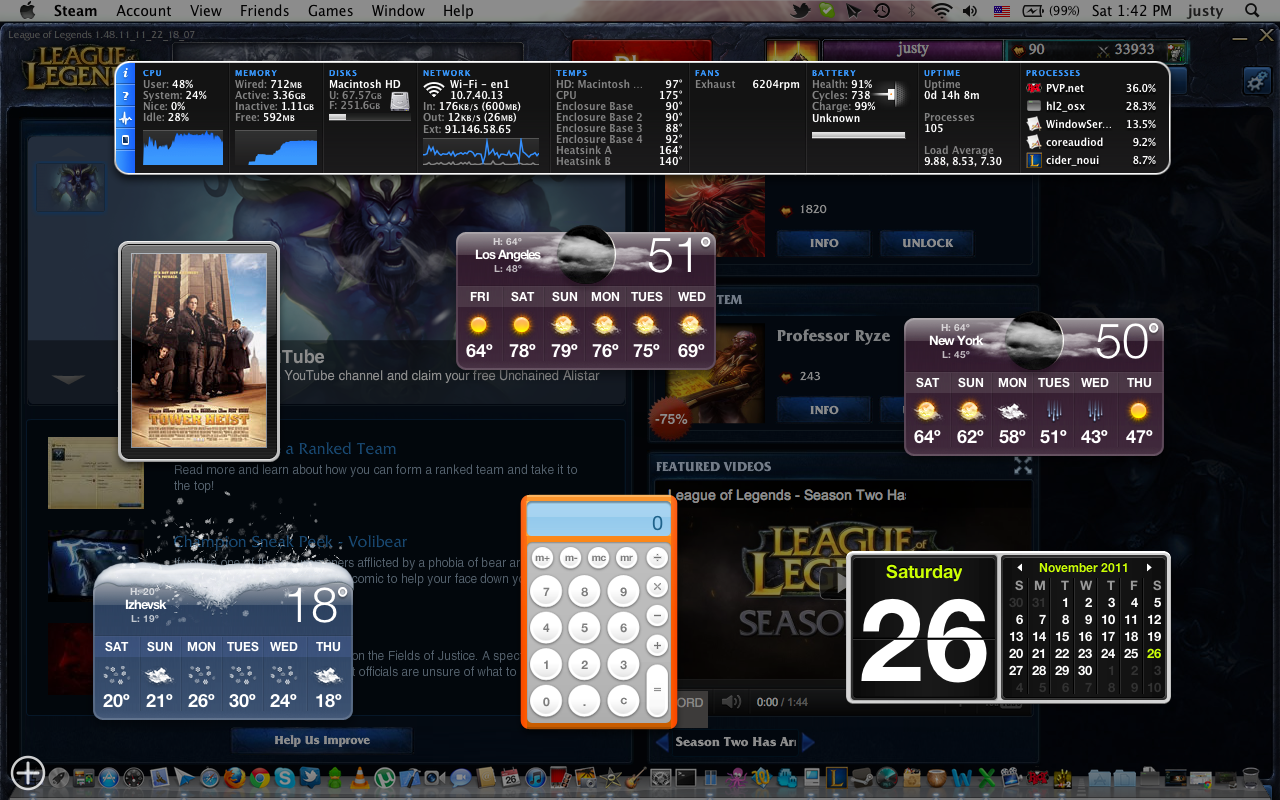Screen dimensions: 1280x800
Task: Open League of Legends Dock icon
Action: [x=836, y=777]
